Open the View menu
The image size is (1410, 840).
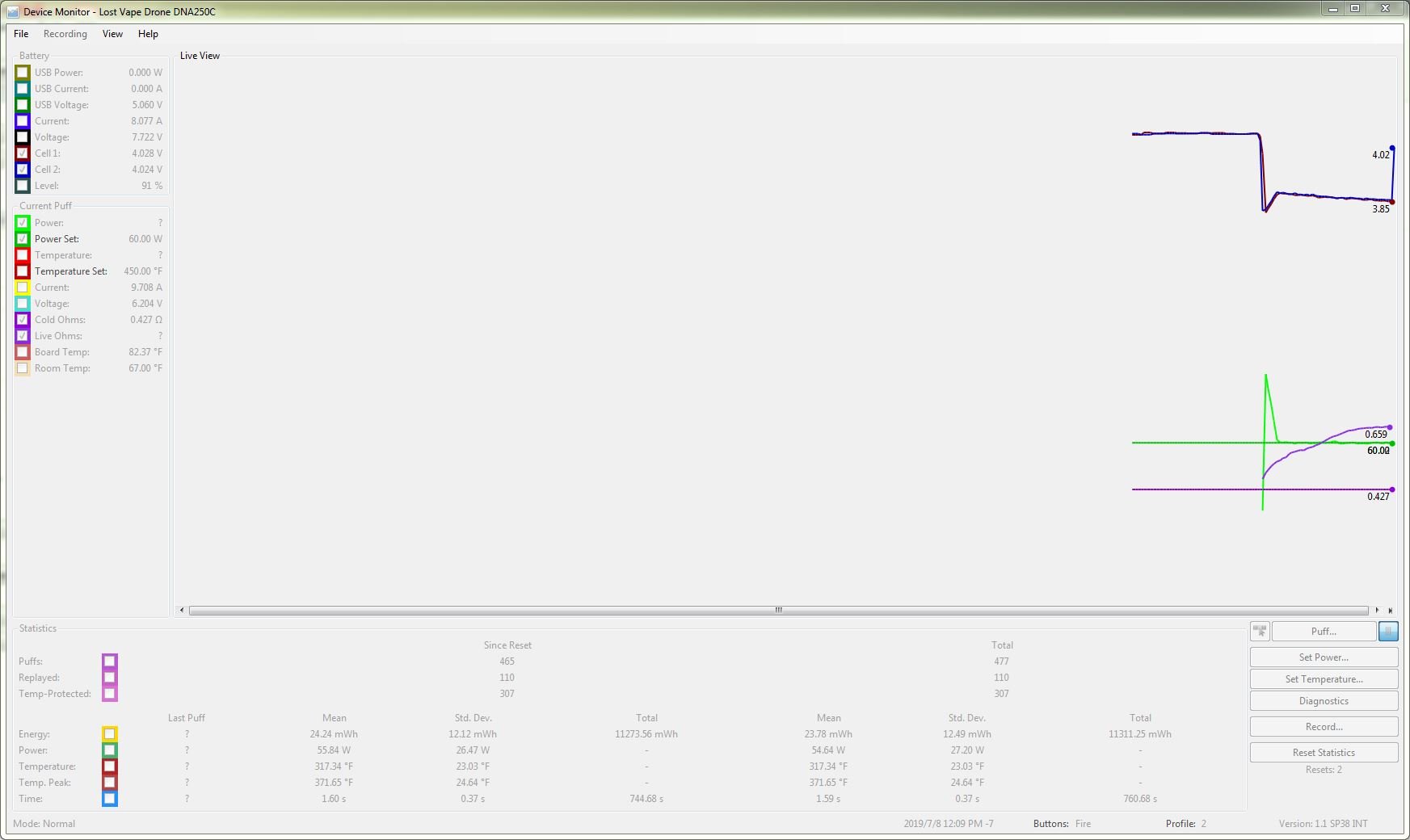[x=112, y=34]
